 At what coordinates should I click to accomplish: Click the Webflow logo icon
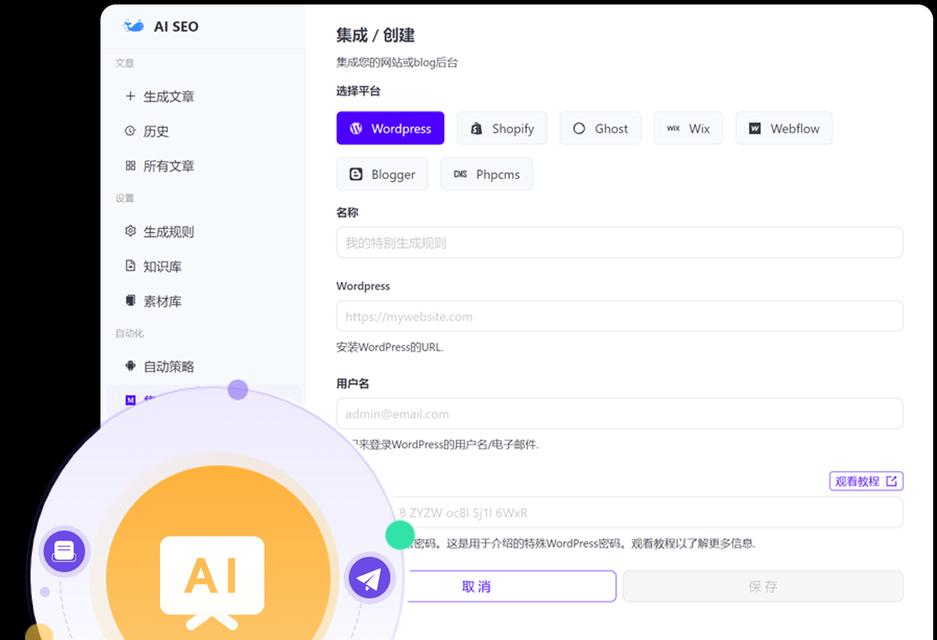pyautogui.click(x=755, y=128)
